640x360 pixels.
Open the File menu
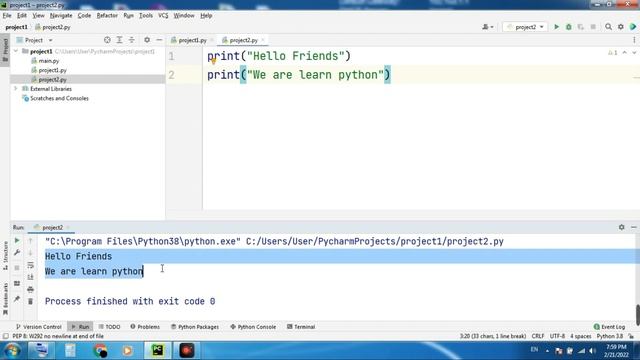coord(7,16)
